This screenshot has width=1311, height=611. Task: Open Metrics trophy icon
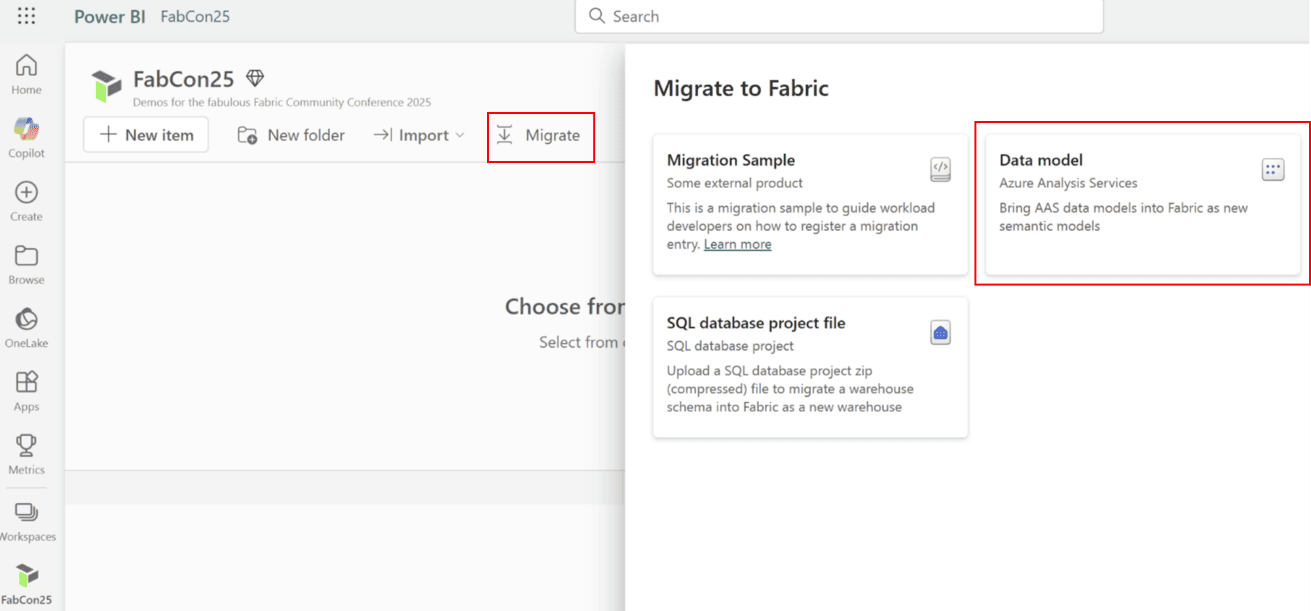point(27,454)
